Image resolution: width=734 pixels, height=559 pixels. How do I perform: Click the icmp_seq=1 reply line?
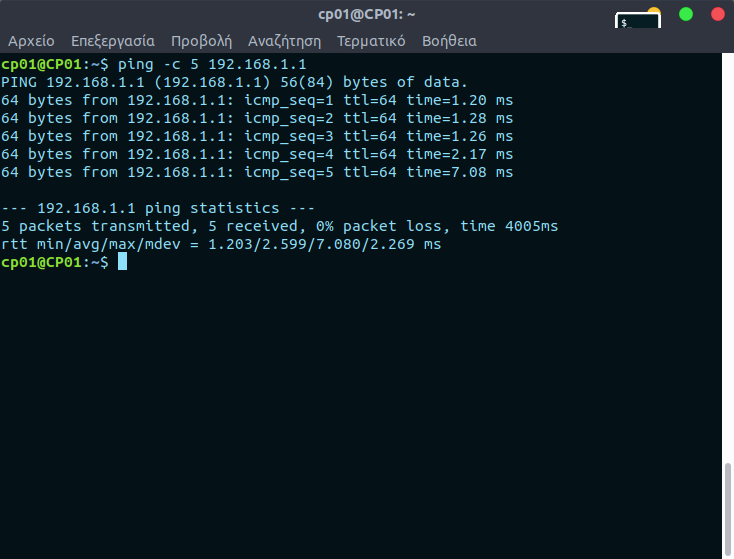click(257, 100)
